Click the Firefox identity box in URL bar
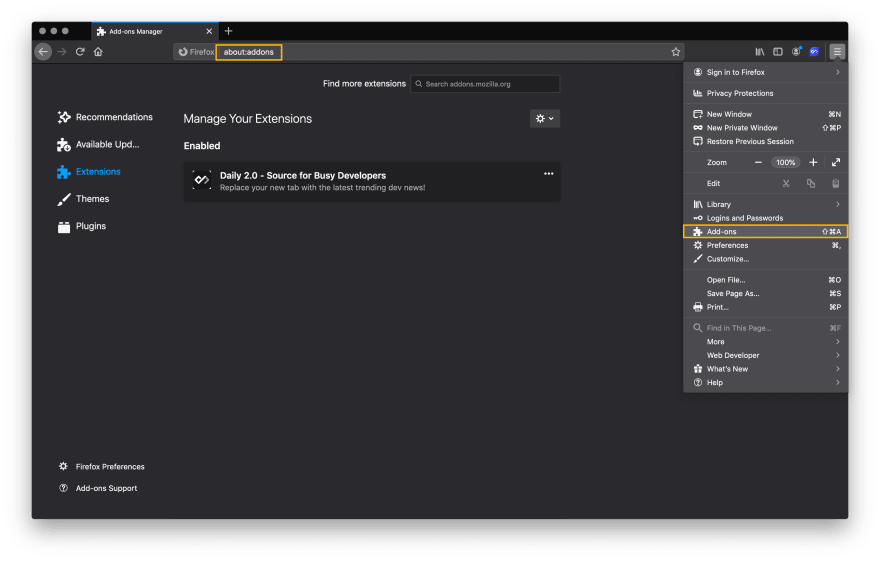 (195, 52)
